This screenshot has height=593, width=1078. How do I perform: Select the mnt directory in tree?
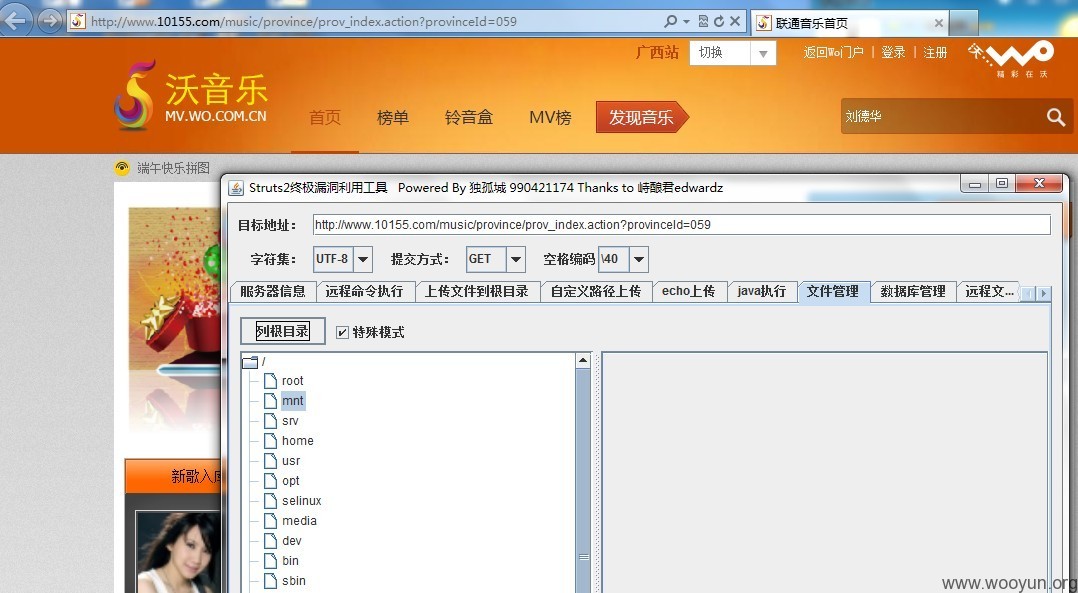[292, 401]
